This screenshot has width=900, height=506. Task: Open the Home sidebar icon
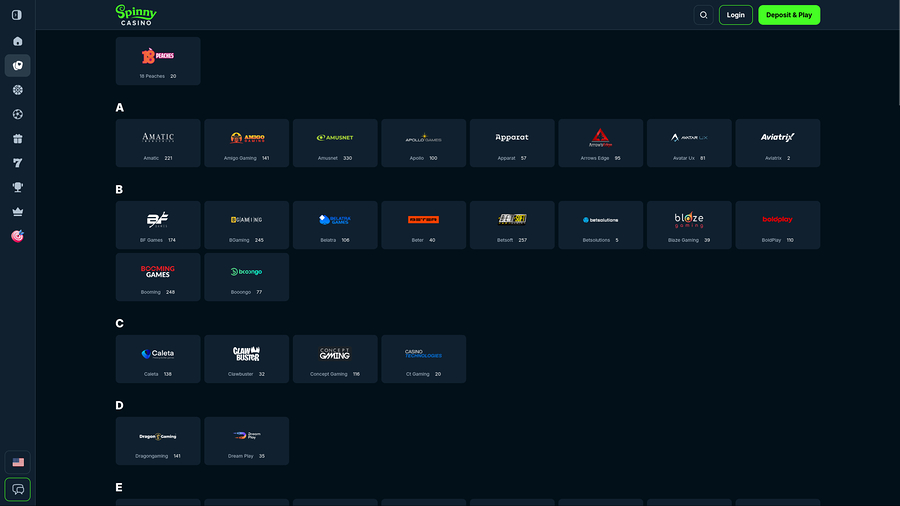click(x=18, y=41)
